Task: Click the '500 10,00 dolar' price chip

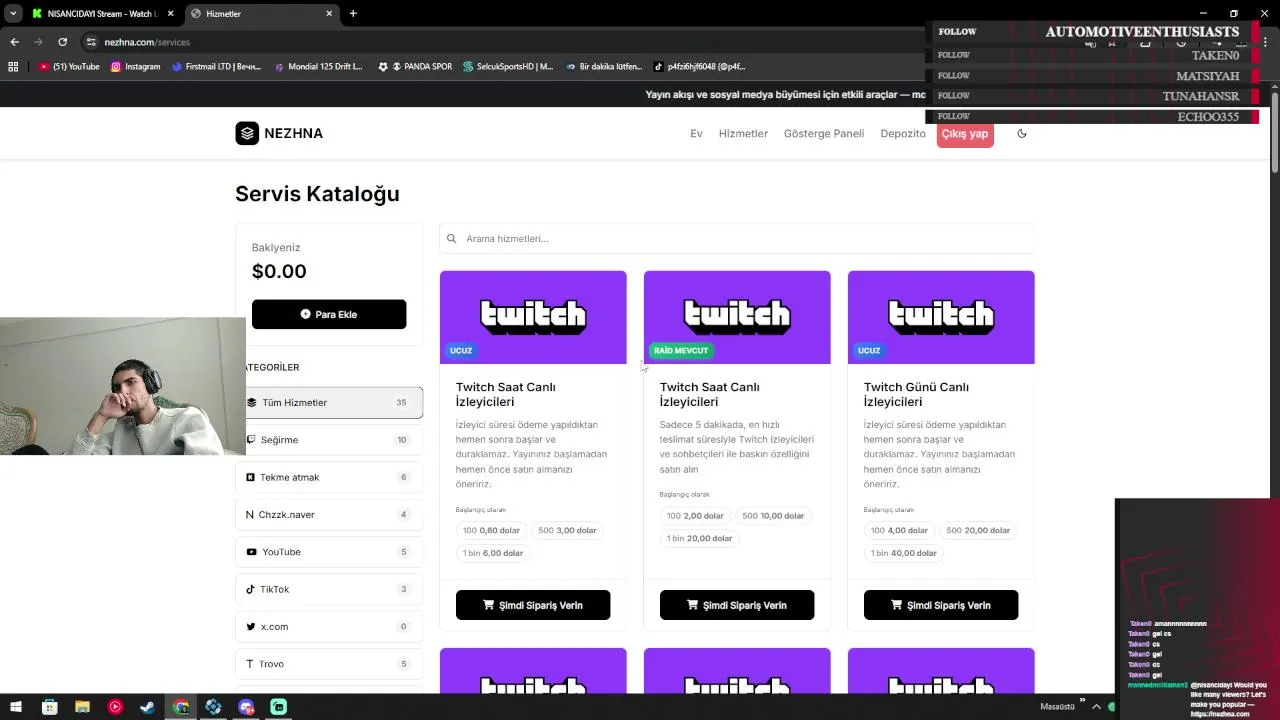Action: (x=773, y=516)
